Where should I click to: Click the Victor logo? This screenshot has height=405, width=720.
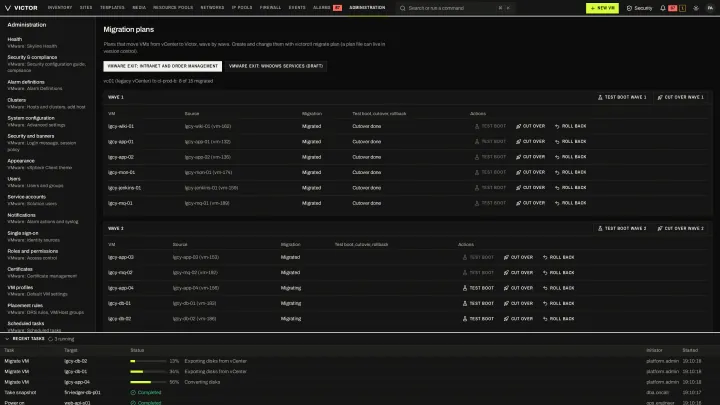point(21,8)
